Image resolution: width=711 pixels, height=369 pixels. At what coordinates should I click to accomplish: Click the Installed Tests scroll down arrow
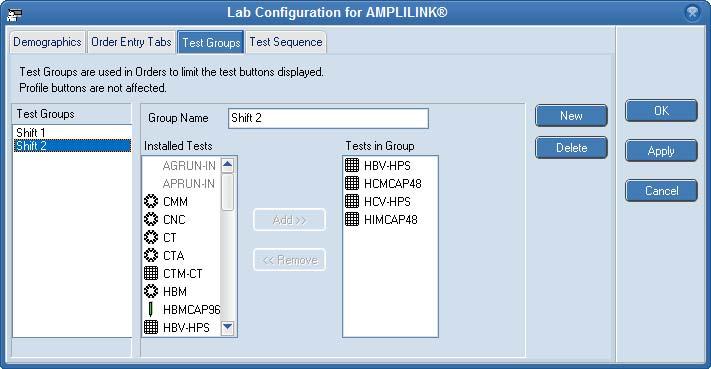(227, 327)
